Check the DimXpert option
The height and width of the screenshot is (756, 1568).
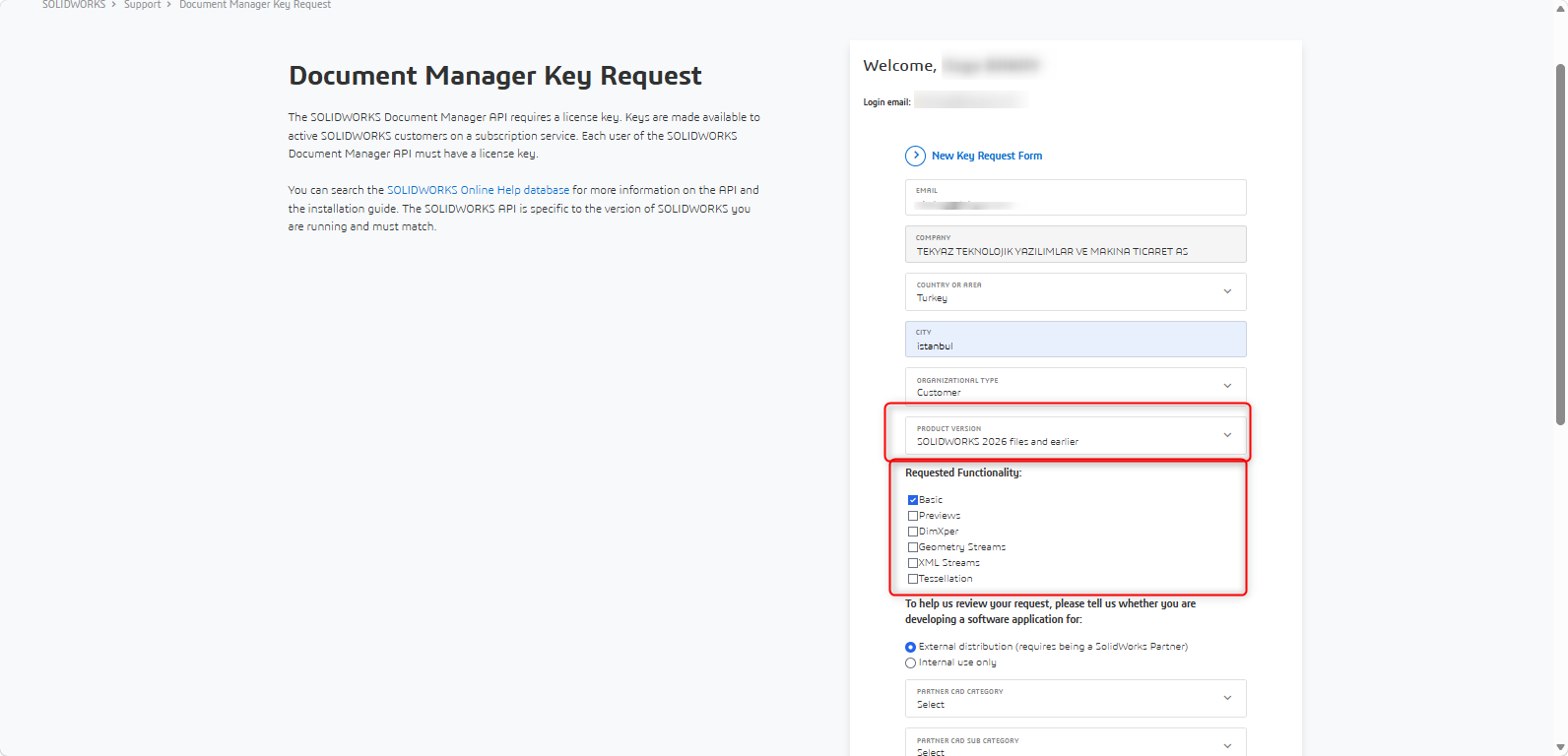coord(913,532)
